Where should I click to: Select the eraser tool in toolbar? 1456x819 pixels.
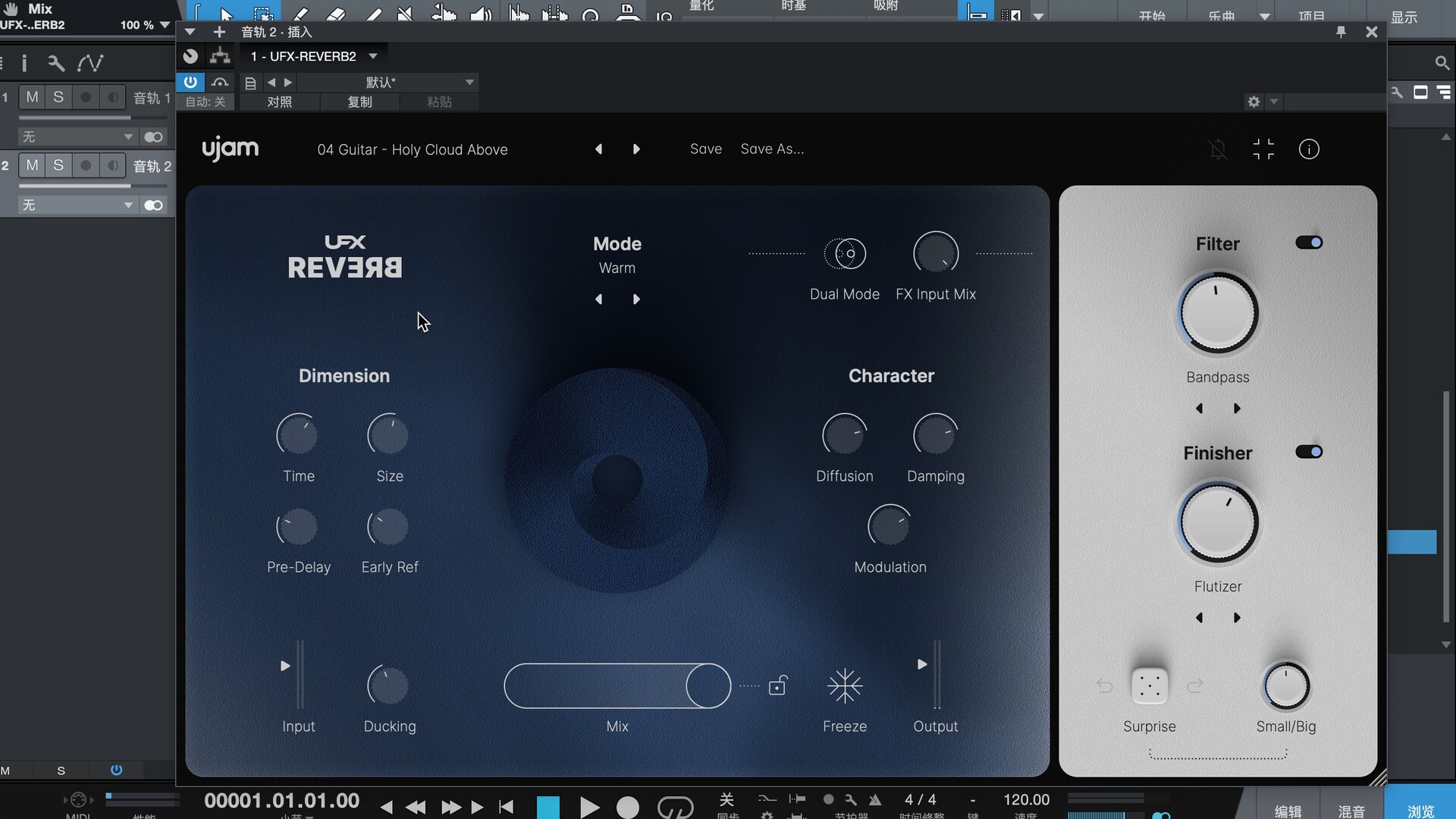pyautogui.click(x=336, y=14)
